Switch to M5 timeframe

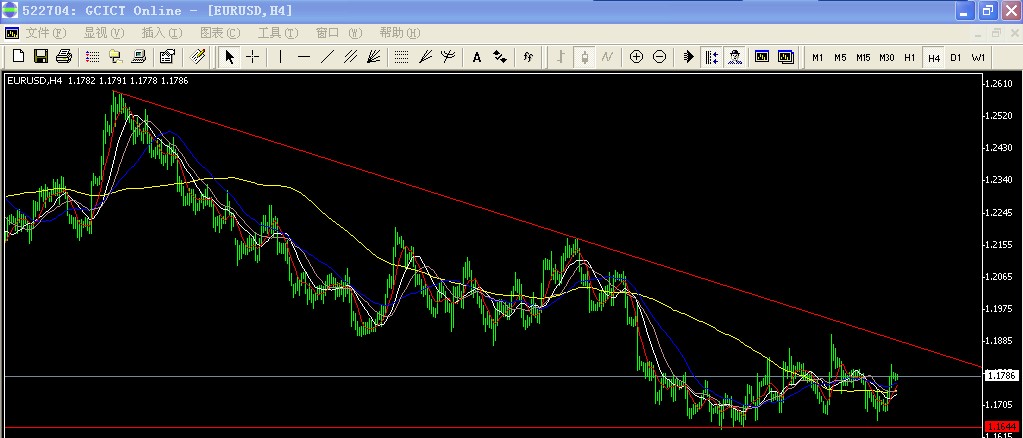point(840,57)
